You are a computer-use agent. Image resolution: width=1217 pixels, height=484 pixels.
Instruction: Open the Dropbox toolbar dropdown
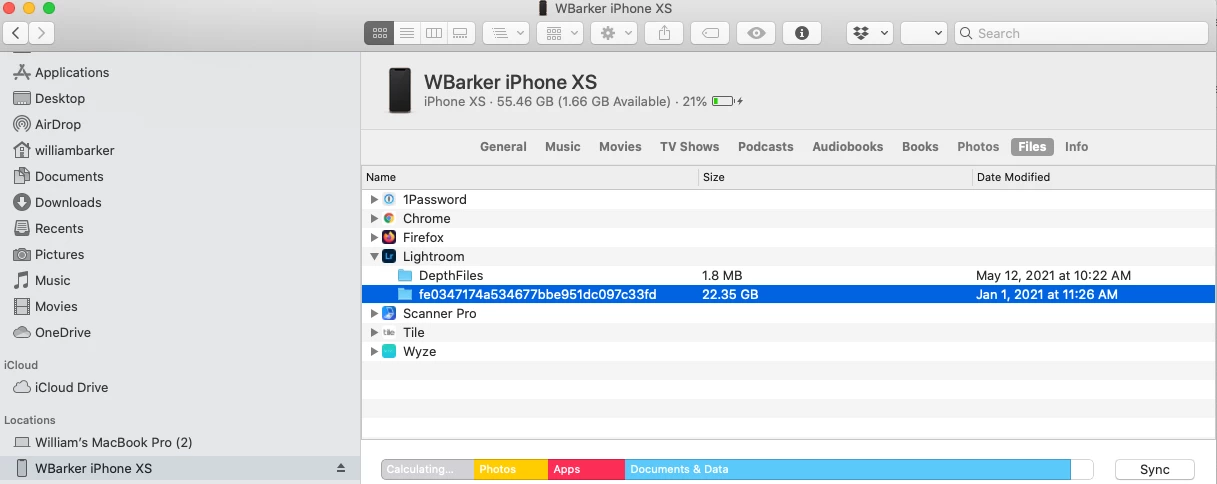click(870, 33)
